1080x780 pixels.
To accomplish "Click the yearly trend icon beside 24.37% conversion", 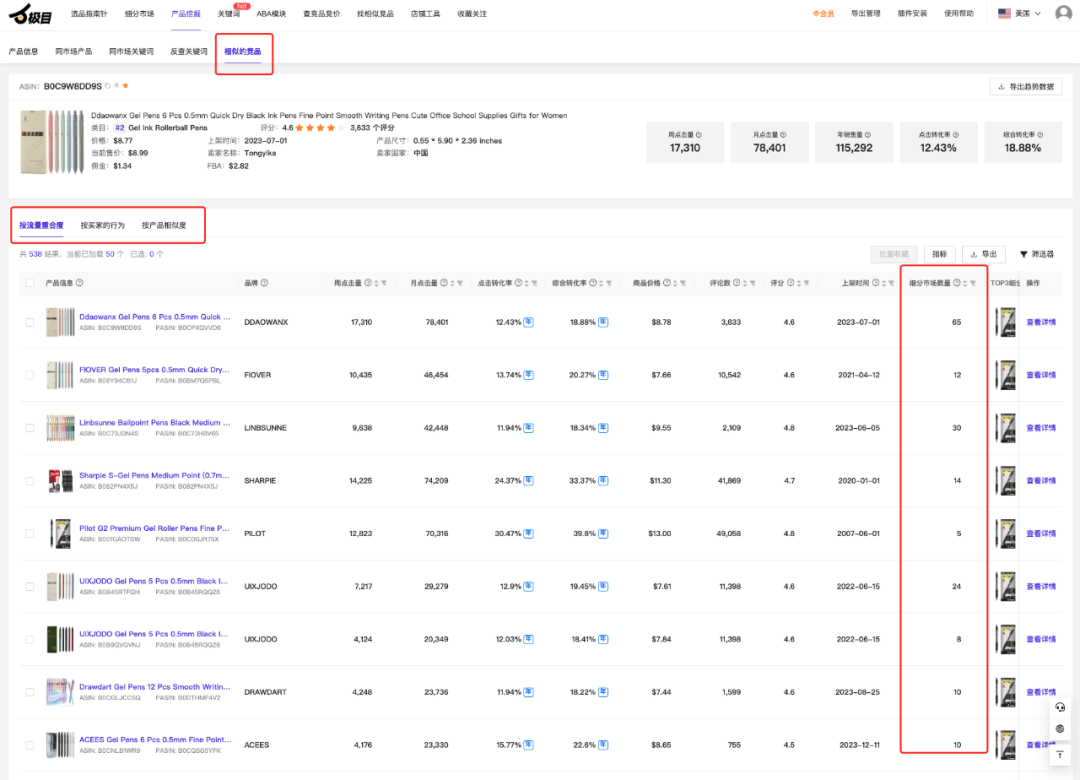I will [x=528, y=480].
